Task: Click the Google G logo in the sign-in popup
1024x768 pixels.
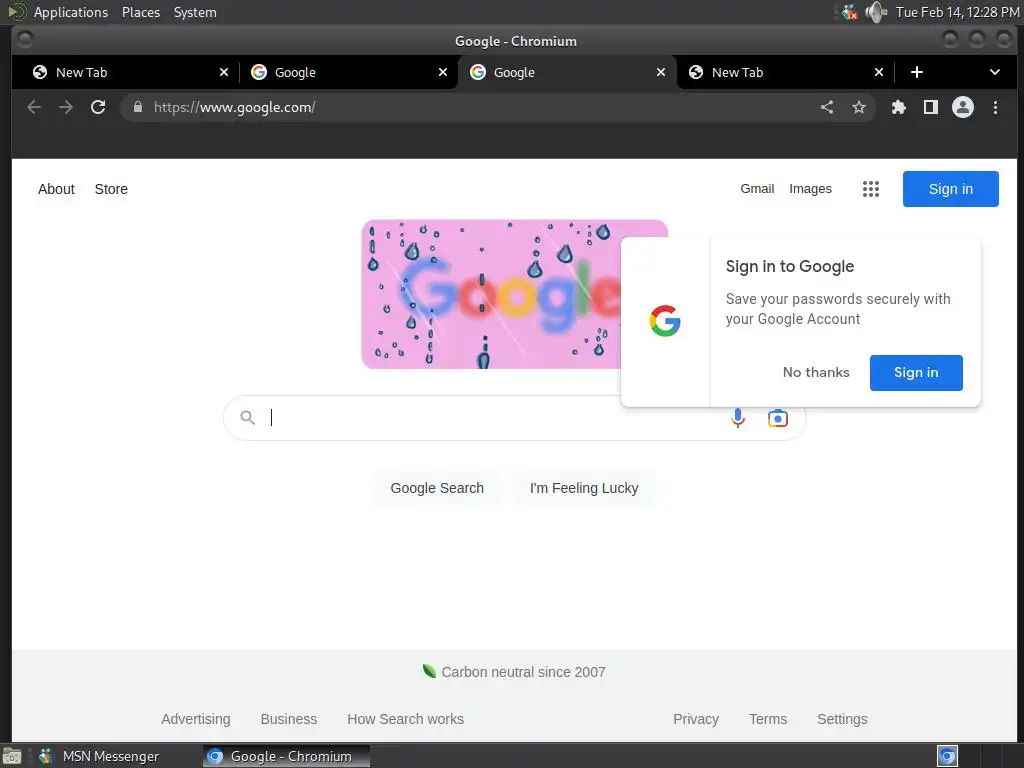Action: point(665,321)
